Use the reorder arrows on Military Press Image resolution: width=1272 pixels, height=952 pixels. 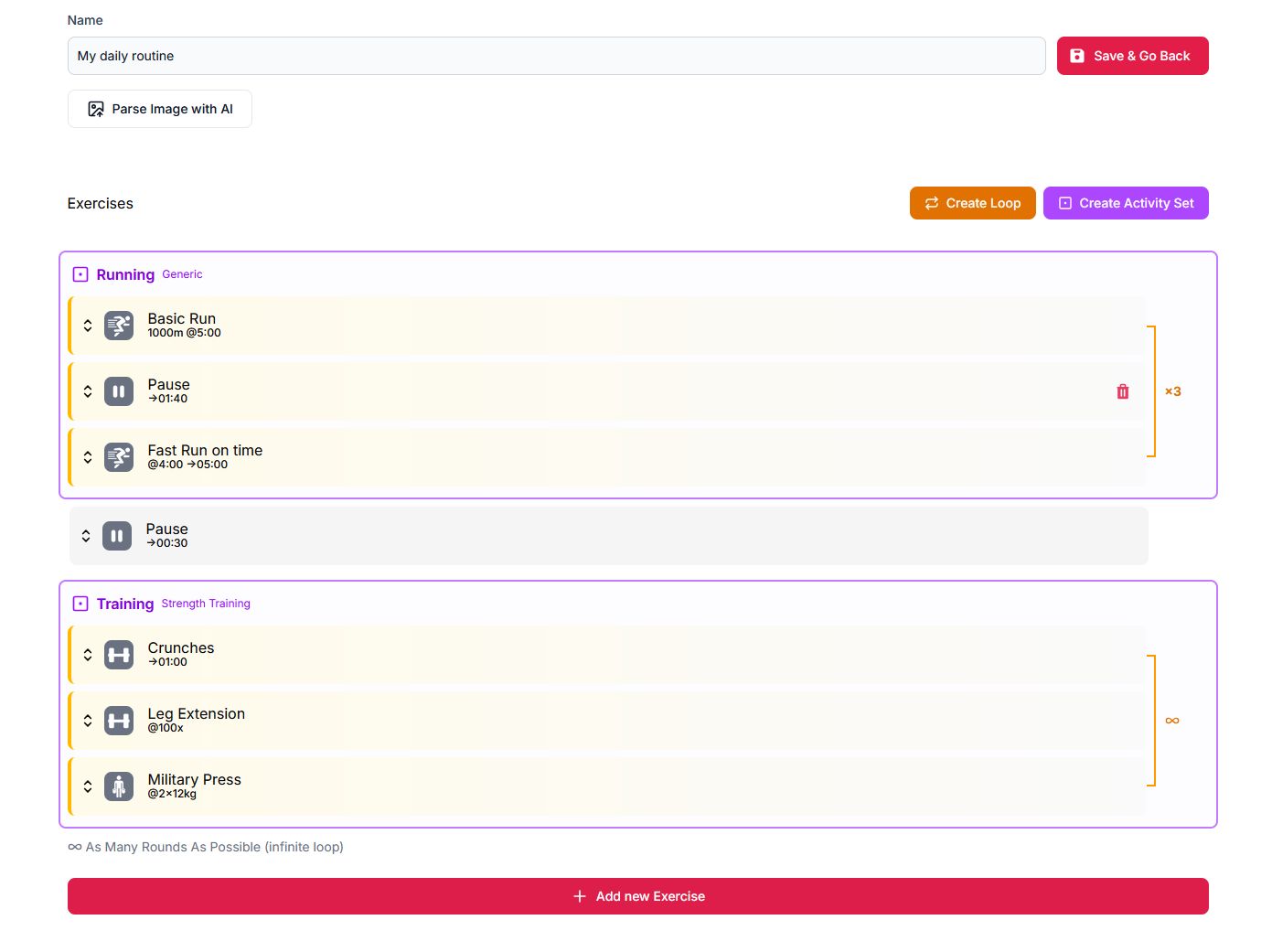point(88,786)
